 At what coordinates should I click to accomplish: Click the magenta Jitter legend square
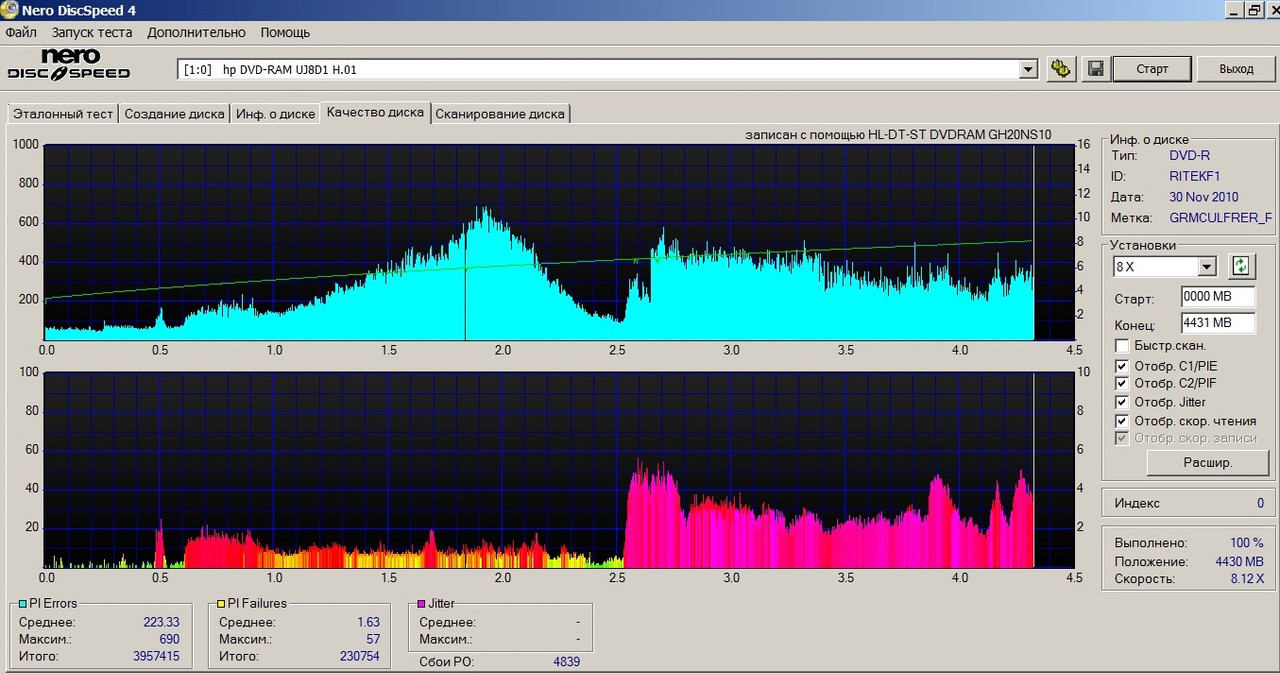click(421, 604)
